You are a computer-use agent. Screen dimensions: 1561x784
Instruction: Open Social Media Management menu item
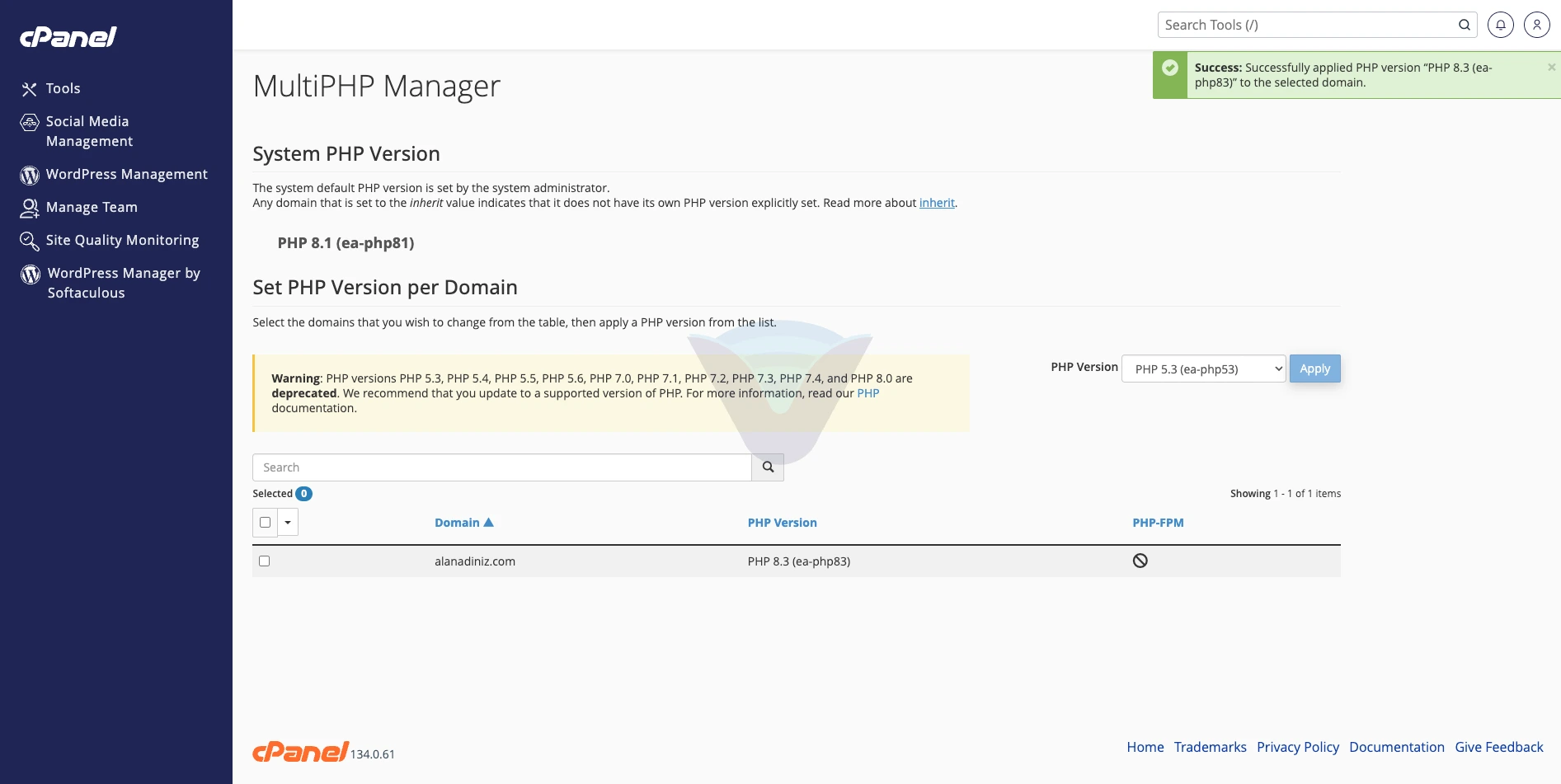(x=90, y=131)
